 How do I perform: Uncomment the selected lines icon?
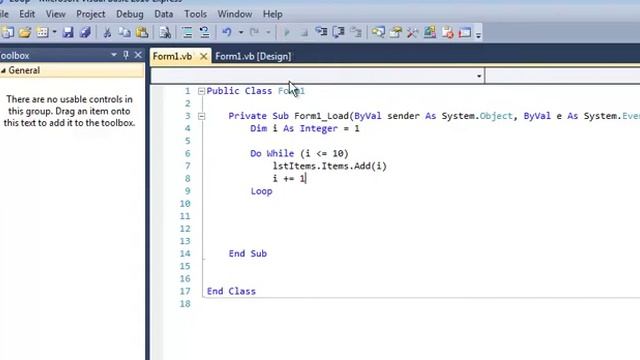[204, 32]
